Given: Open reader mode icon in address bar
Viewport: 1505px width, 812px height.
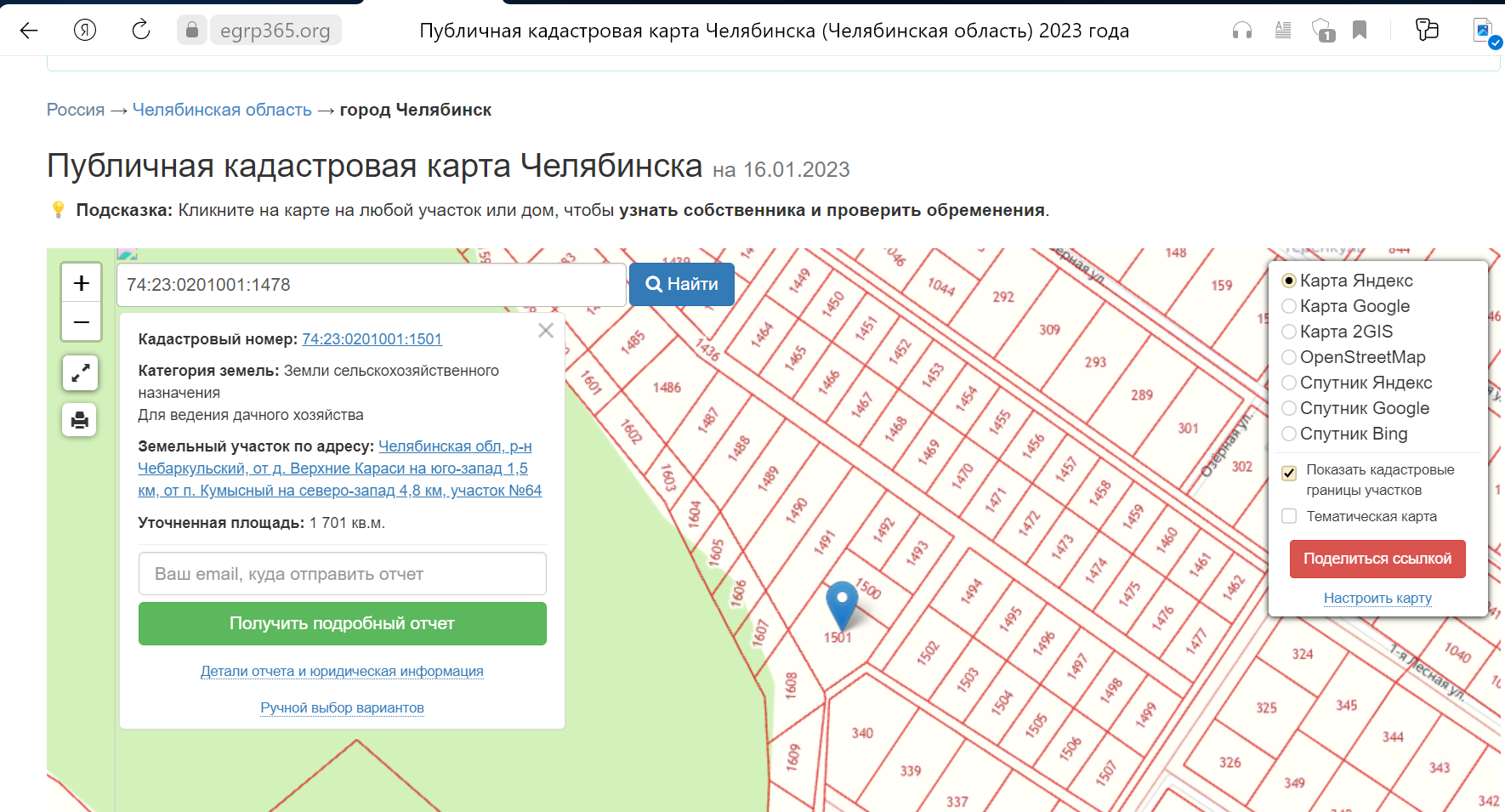Looking at the screenshot, I should [x=1283, y=31].
